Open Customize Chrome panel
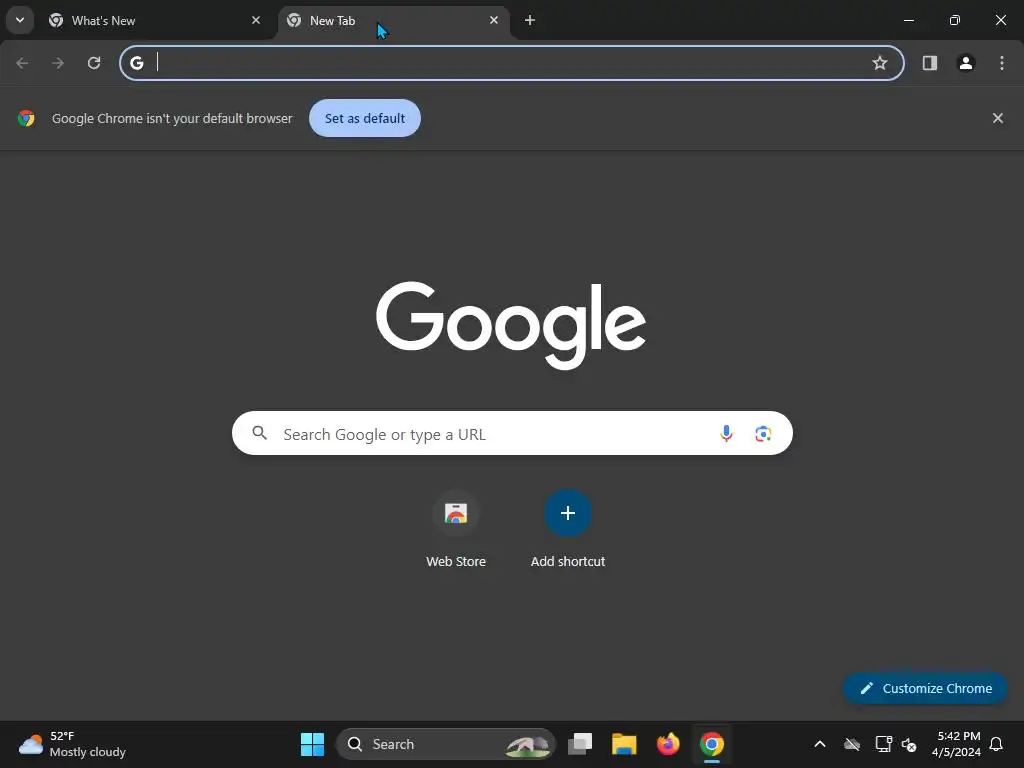 925,688
